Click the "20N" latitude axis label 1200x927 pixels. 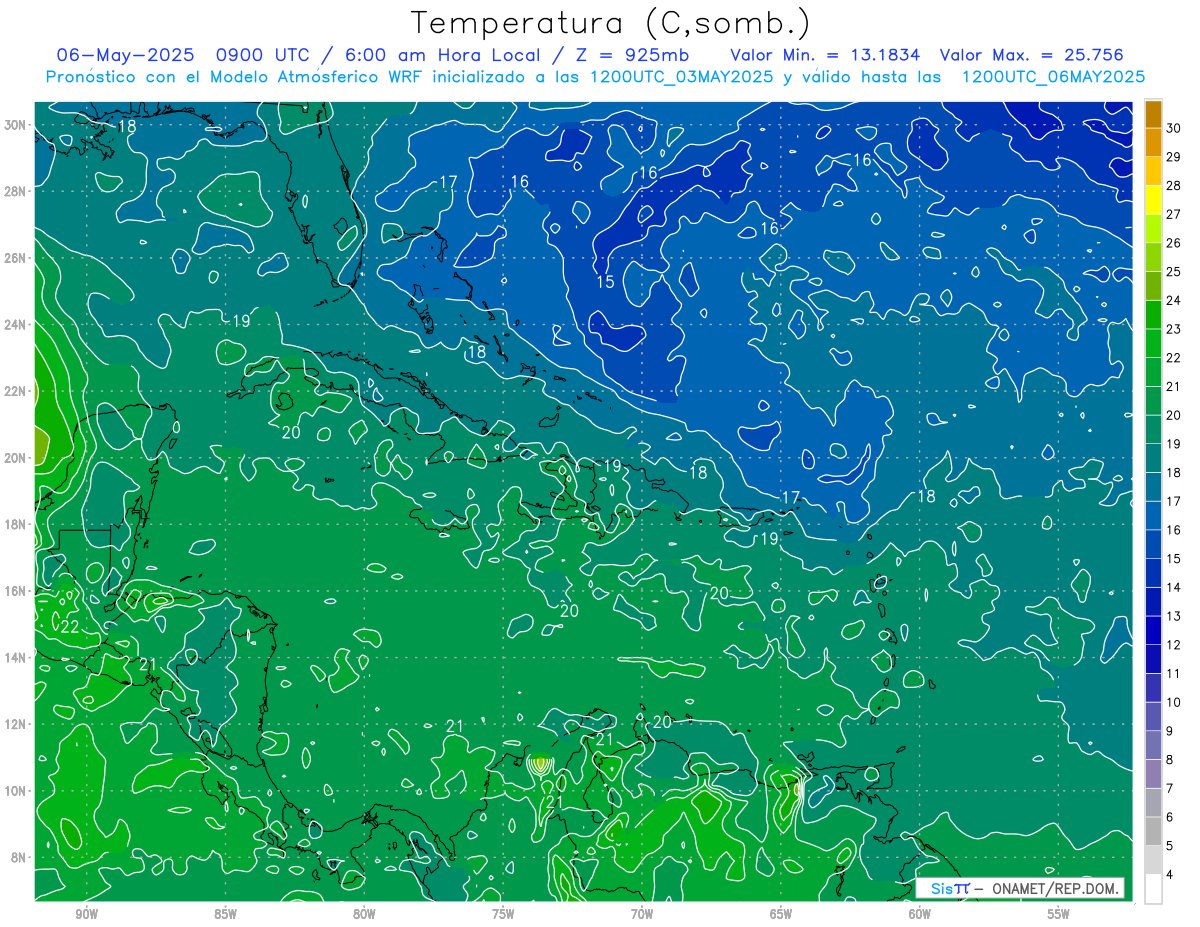point(17,457)
